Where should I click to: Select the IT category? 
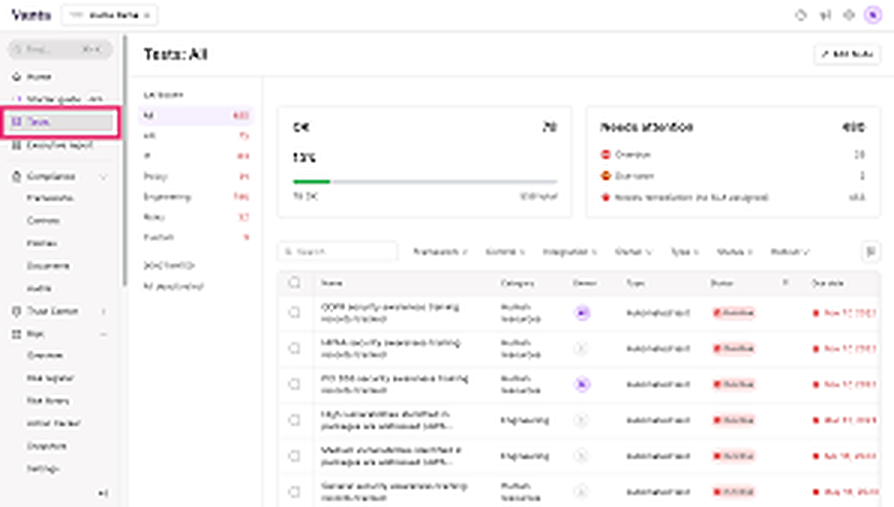pos(196,156)
